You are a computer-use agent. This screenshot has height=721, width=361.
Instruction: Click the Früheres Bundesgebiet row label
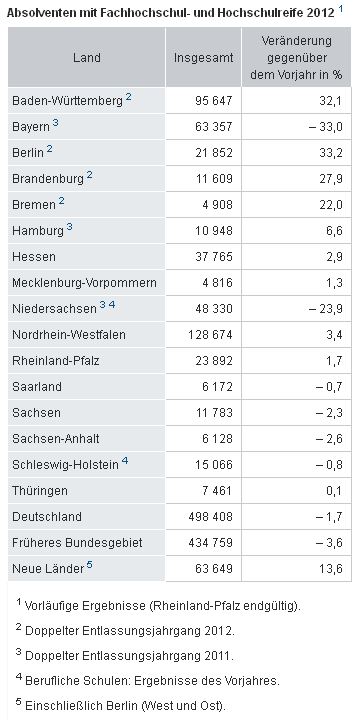pos(77,543)
